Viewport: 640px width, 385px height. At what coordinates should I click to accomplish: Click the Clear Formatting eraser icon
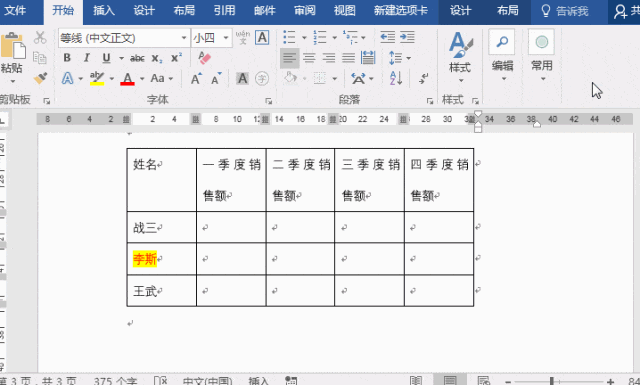pos(204,58)
